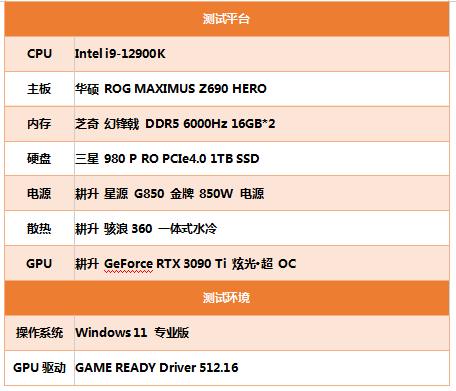Select the 内存 label cell
Screen dimensions: 456x391
click(x=39, y=124)
